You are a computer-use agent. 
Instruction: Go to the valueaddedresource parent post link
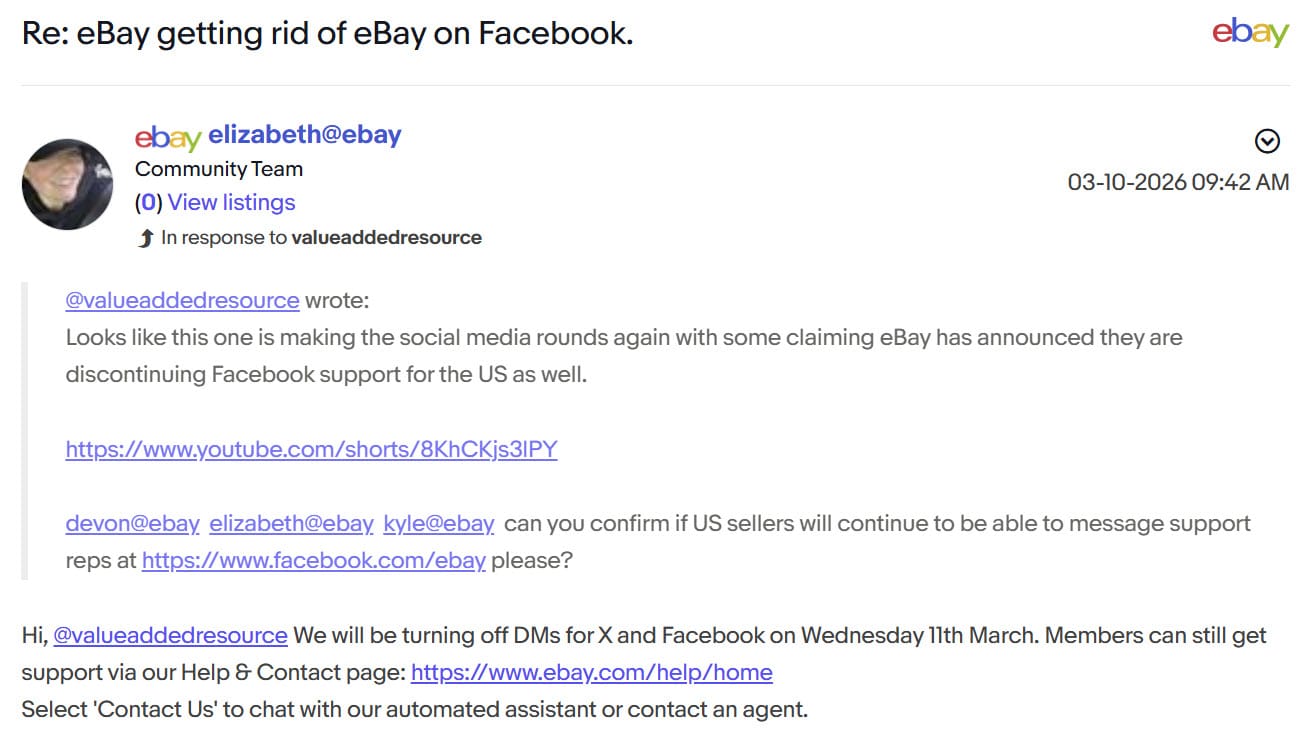coord(386,238)
